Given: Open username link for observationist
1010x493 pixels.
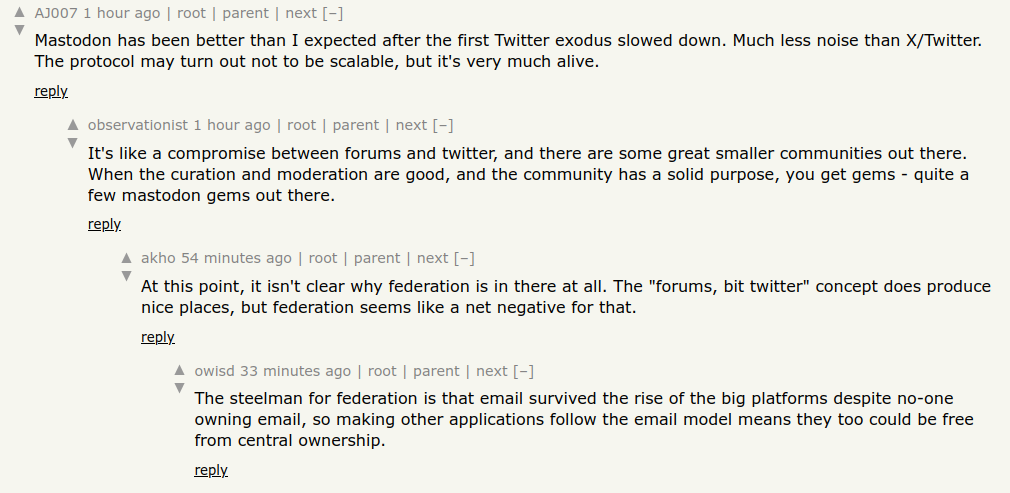Looking at the screenshot, I should (x=138, y=125).
